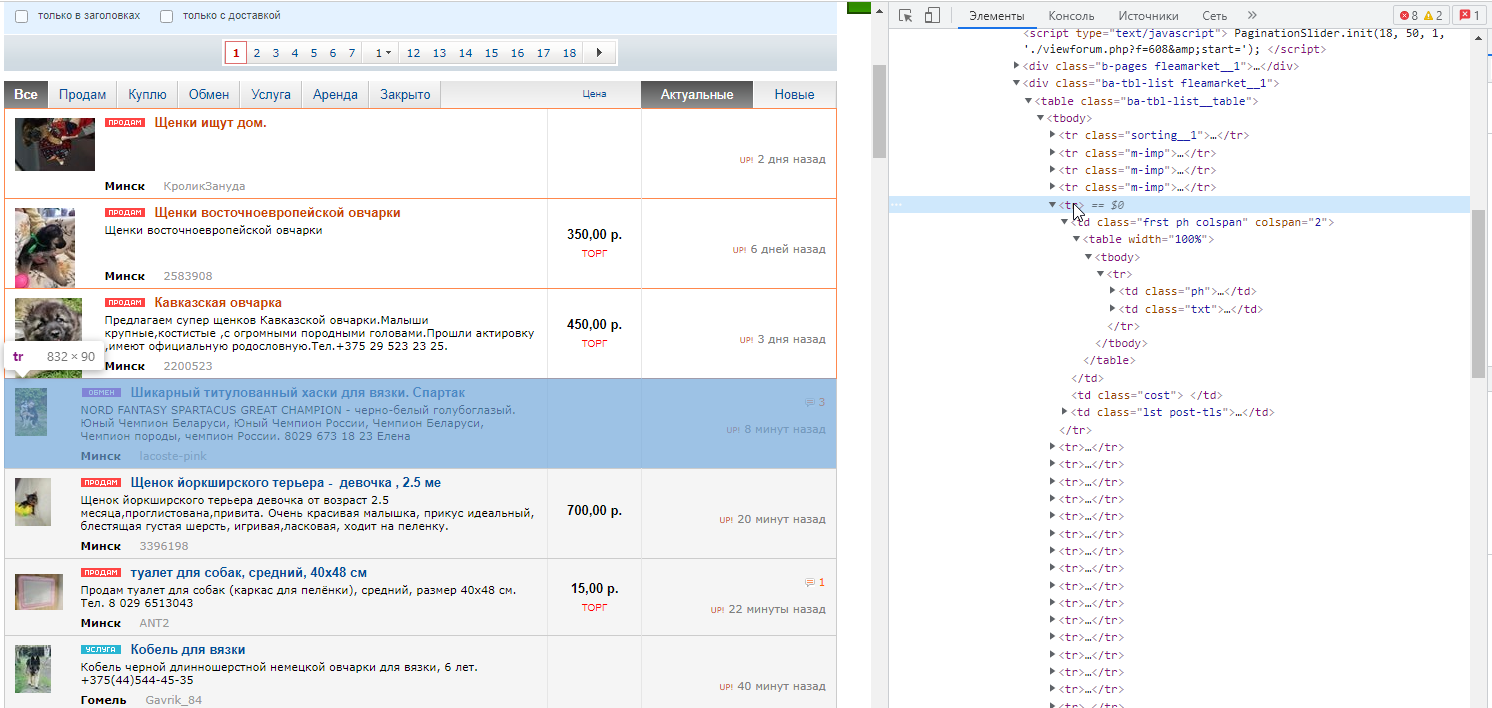1492x708 pixels.
Task: Open user profile Gavrik_84
Action: [173, 700]
